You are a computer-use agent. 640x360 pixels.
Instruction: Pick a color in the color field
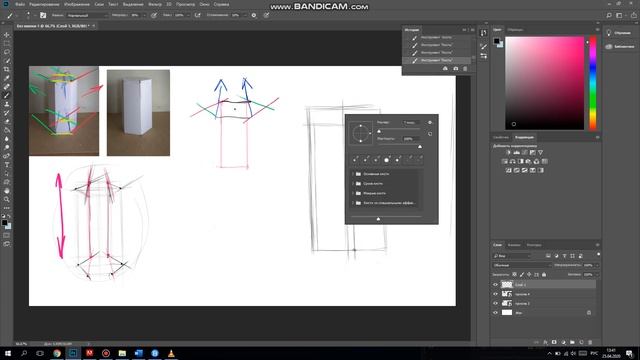pyautogui.click(x=544, y=83)
